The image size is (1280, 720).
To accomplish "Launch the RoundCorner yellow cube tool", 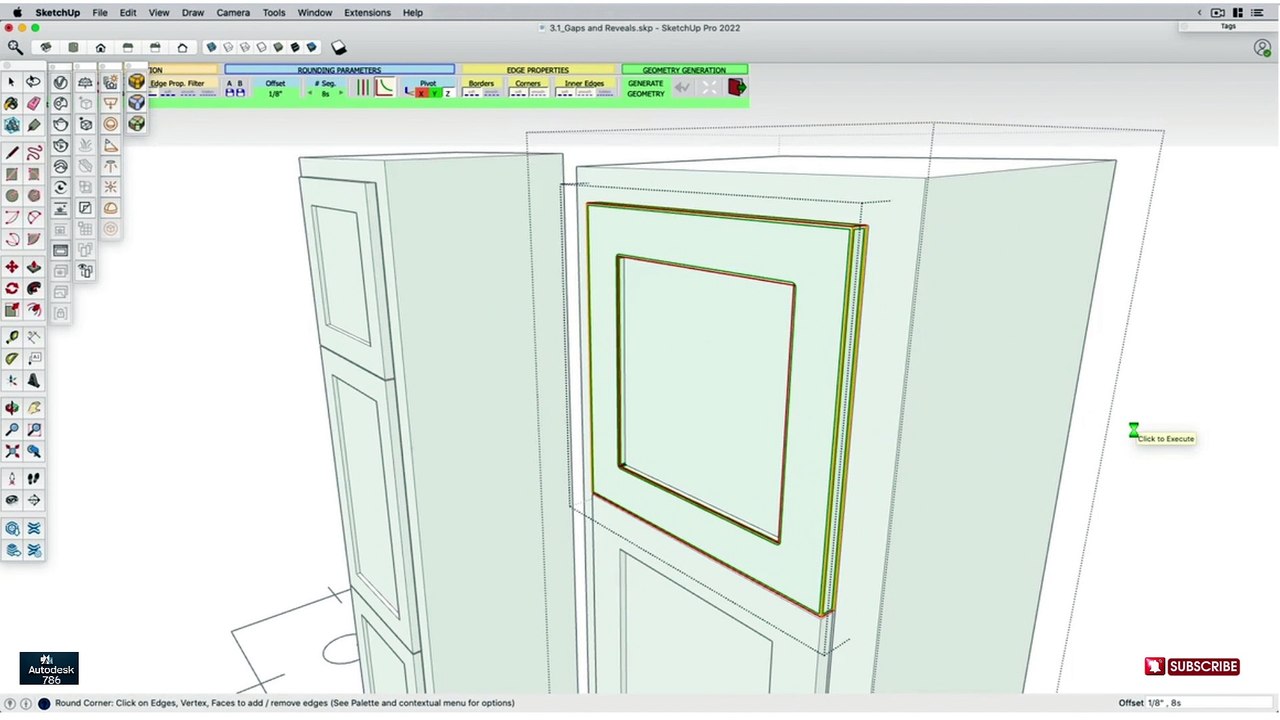I will pos(136,81).
